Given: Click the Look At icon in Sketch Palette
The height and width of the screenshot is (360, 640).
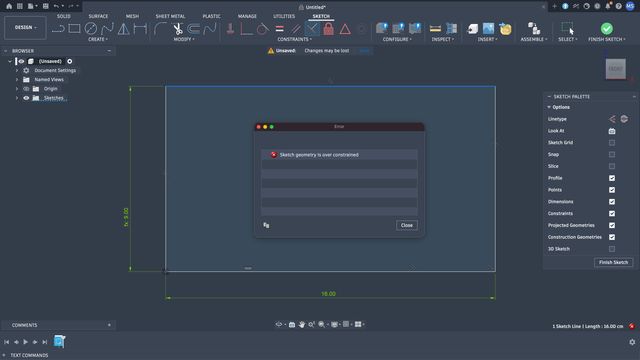Looking at the screenshot, I should pyautogui.click(x=611, y=131).
